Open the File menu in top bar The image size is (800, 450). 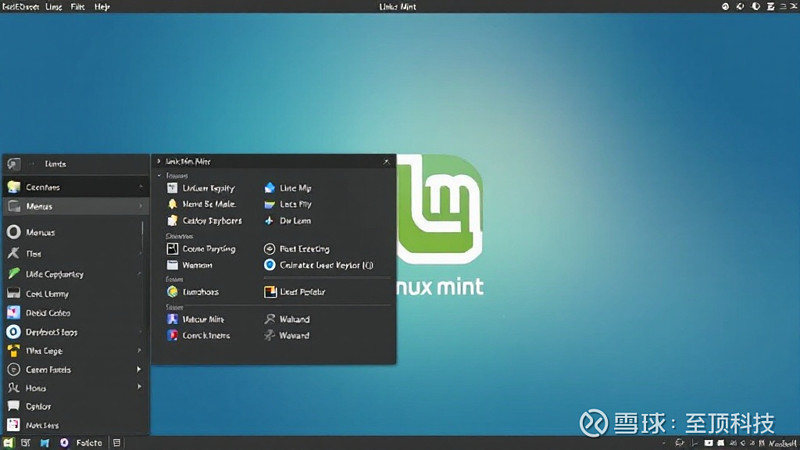click(x=77, y=6)
